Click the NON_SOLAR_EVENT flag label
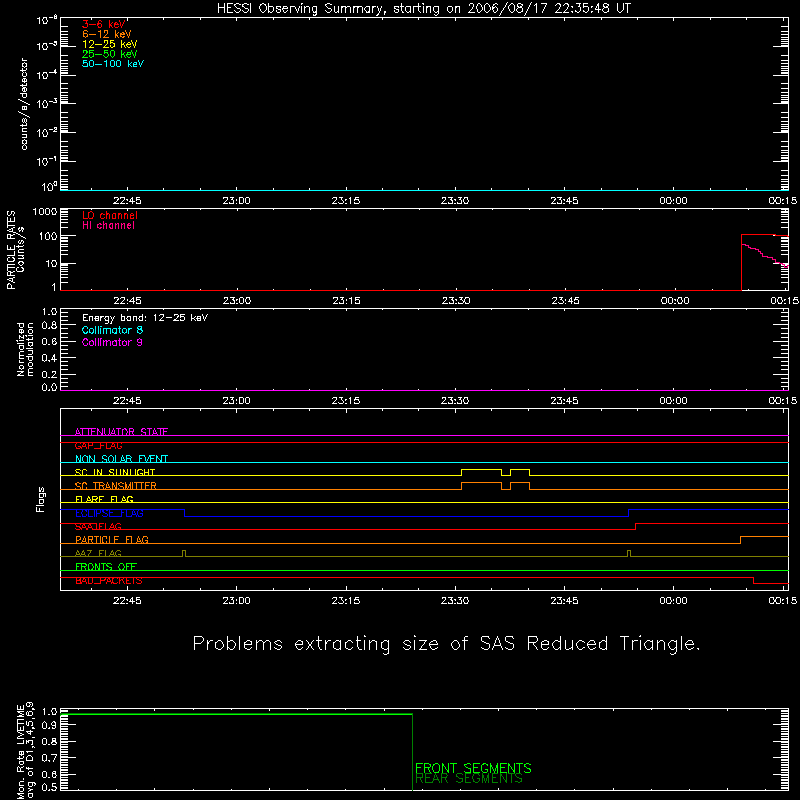Screen dimensions: 800x800 point(121,459)
